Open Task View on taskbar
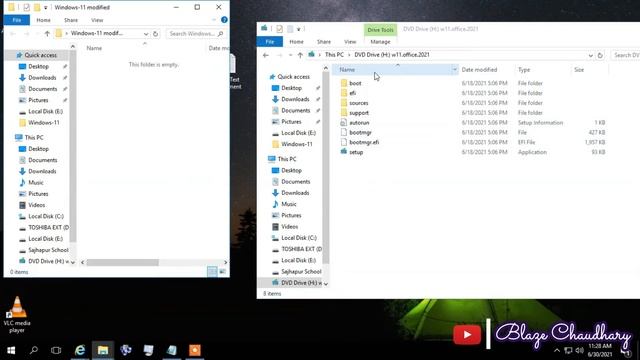640x360 pixels. point(56,350)
